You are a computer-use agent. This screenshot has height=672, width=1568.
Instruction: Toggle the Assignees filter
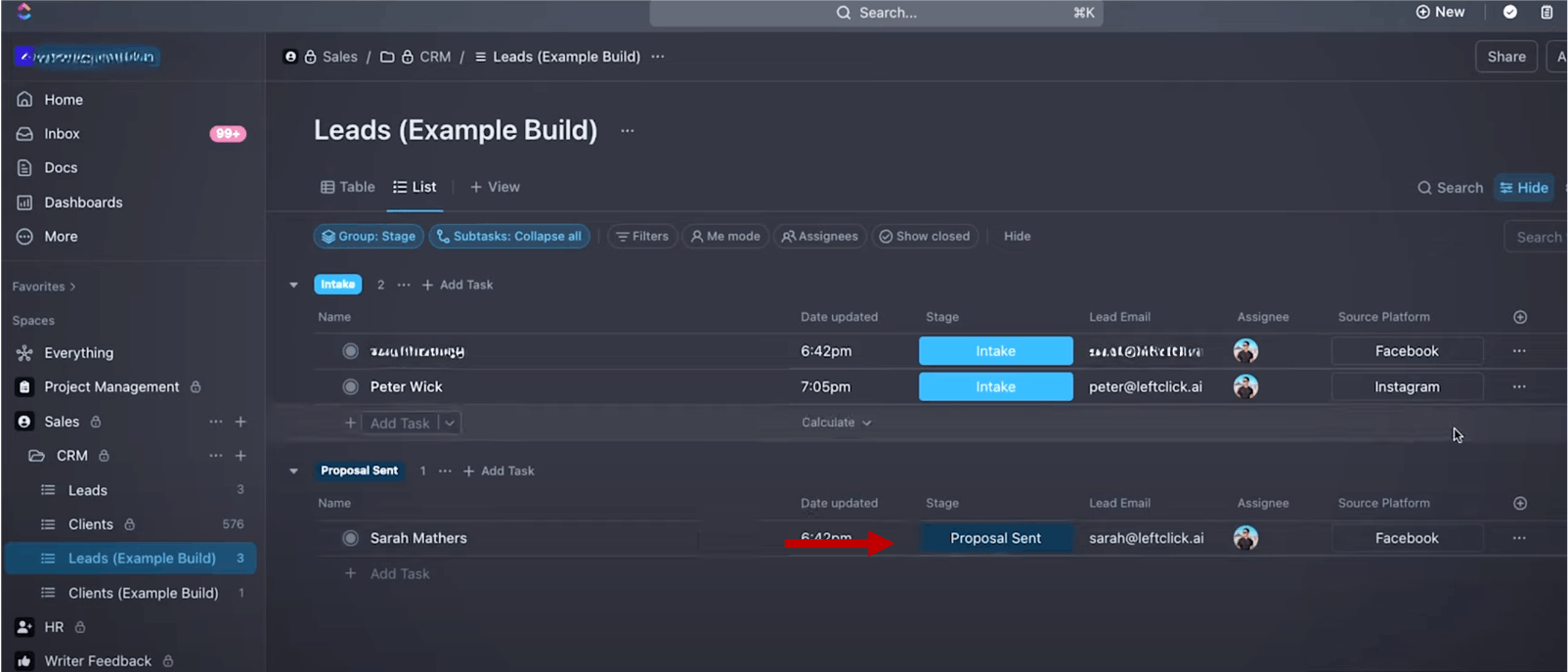pos(819,237)
